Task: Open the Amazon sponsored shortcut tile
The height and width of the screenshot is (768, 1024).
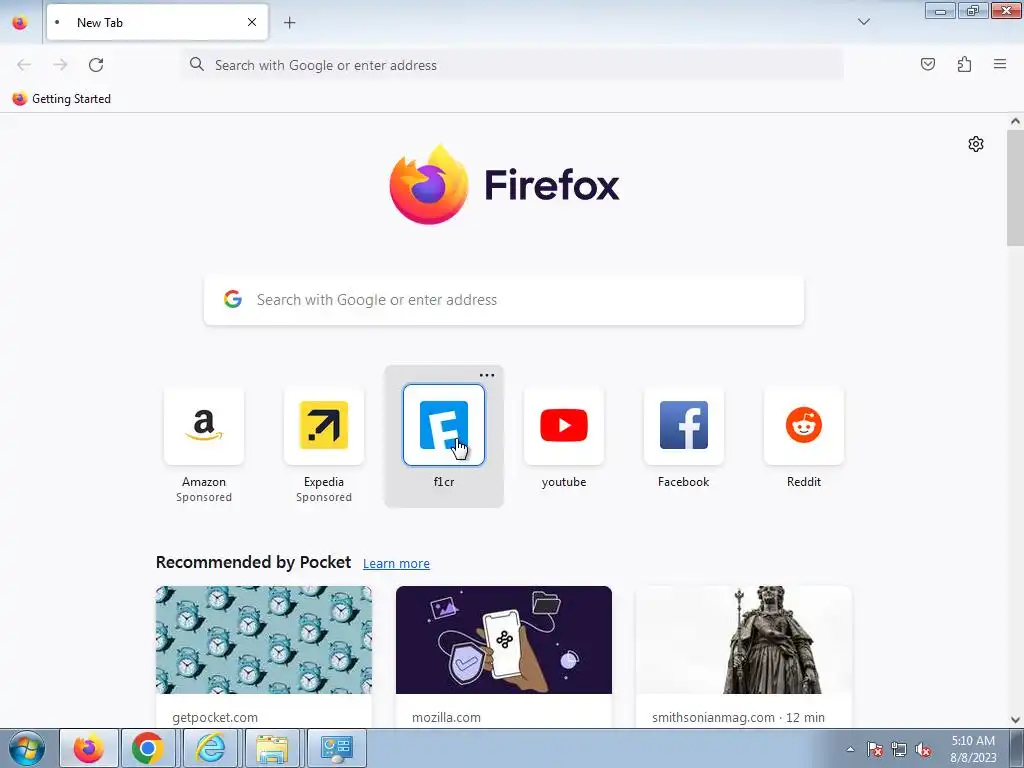Action: point(204,426)
